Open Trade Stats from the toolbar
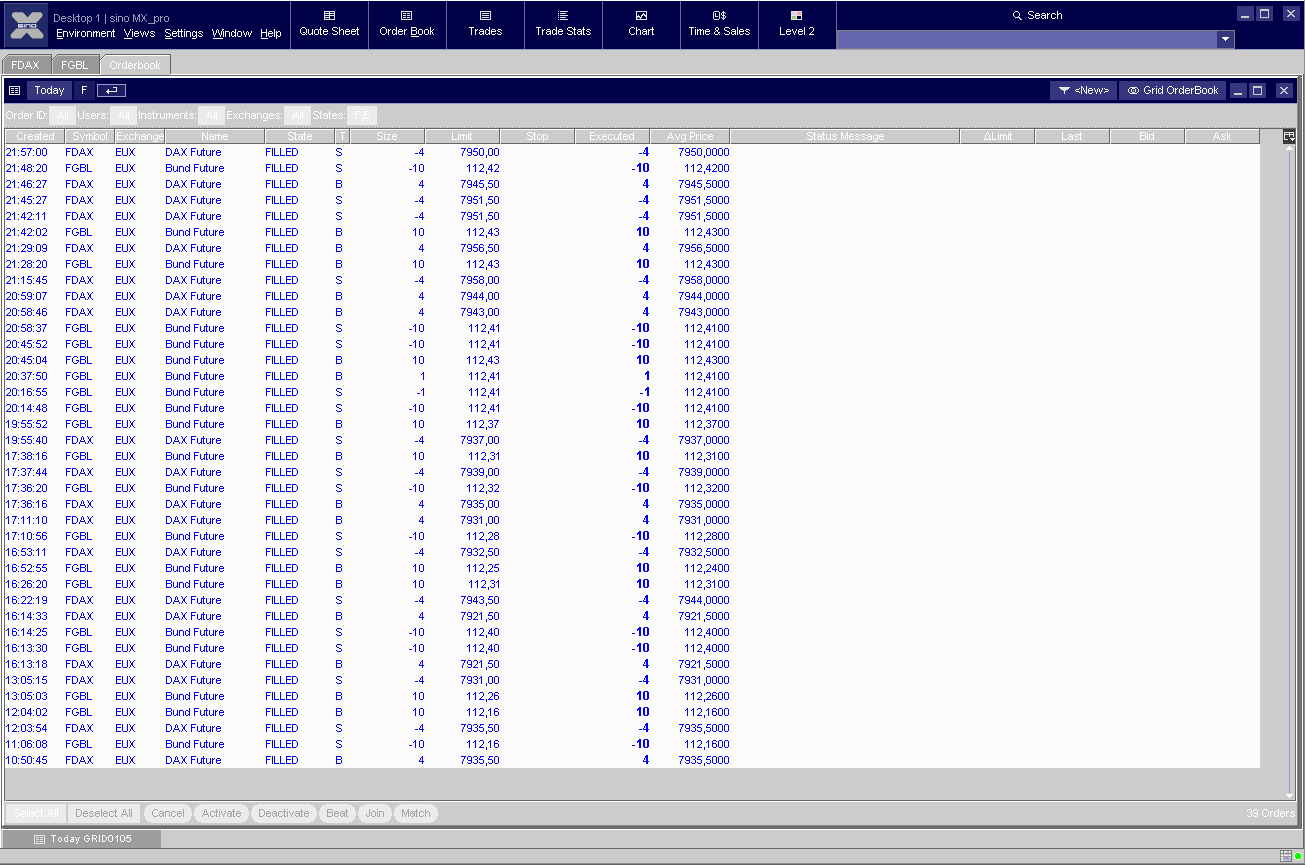1305x865 pixels. pyautogui.click(x=563, y=23)
